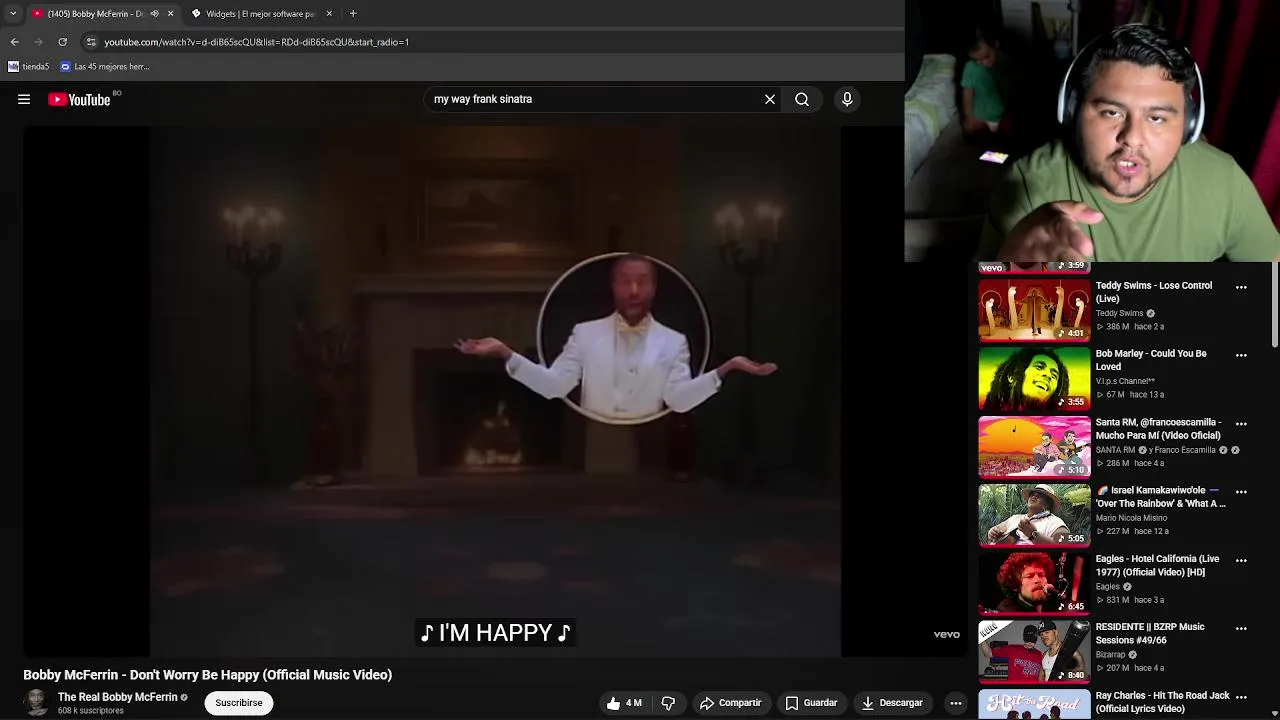1280x720 pixels.
Task: Open tienda5 bookmark
Action: point(29,67)
